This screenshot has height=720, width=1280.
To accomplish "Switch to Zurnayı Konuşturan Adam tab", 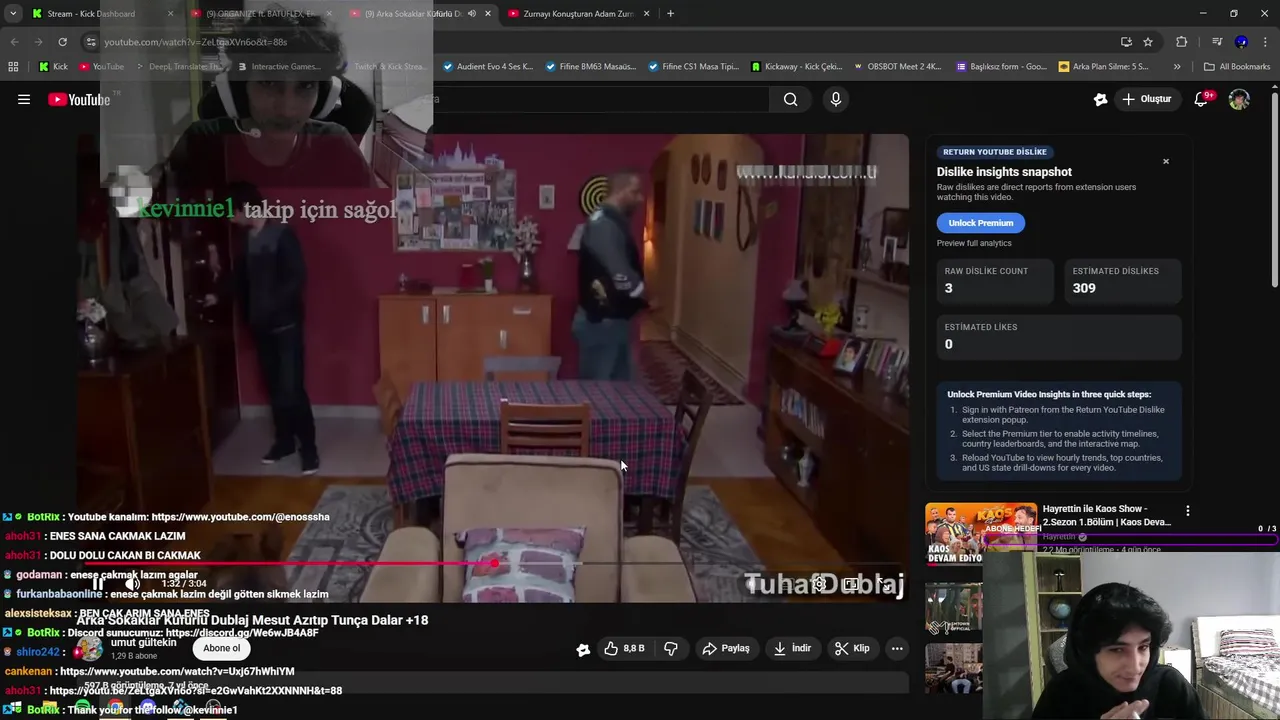I will pyautogui.click(x=579, y=14).
